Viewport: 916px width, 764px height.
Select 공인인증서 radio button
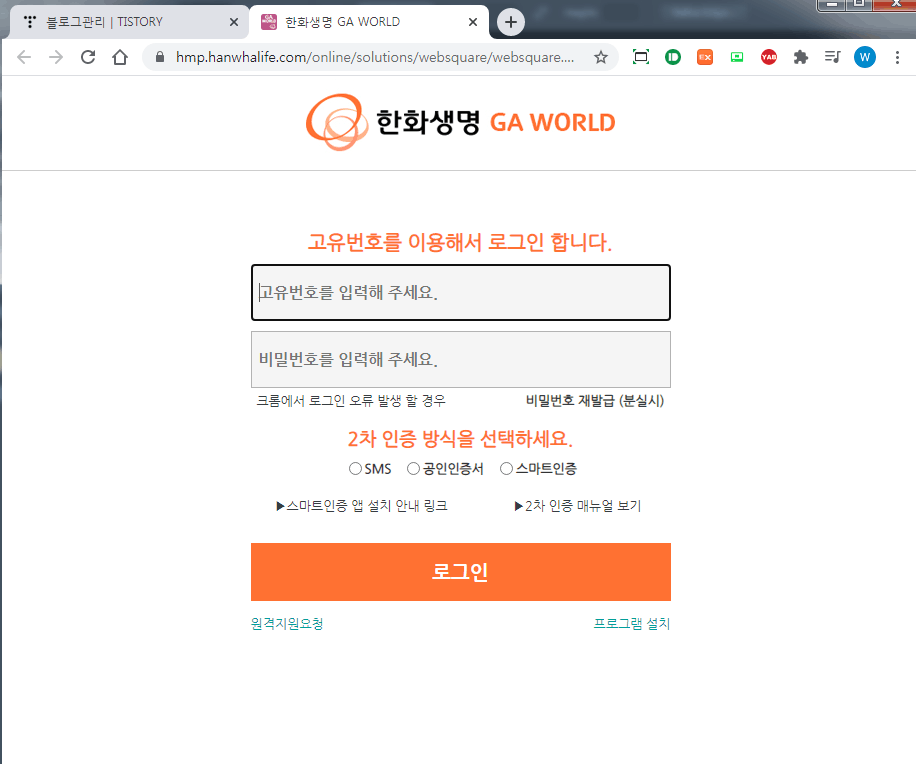point(413,468)
